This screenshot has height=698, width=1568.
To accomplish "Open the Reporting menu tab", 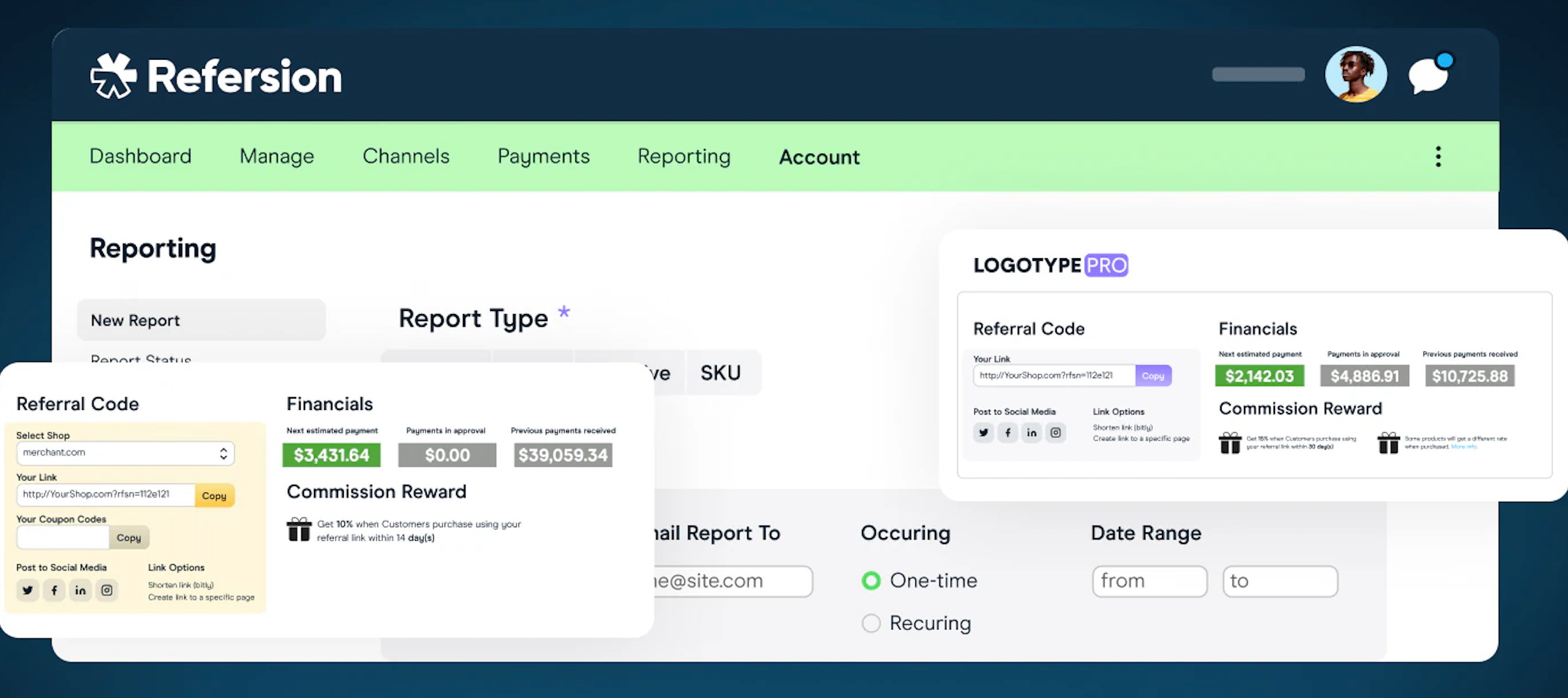I will pos(684,157).
